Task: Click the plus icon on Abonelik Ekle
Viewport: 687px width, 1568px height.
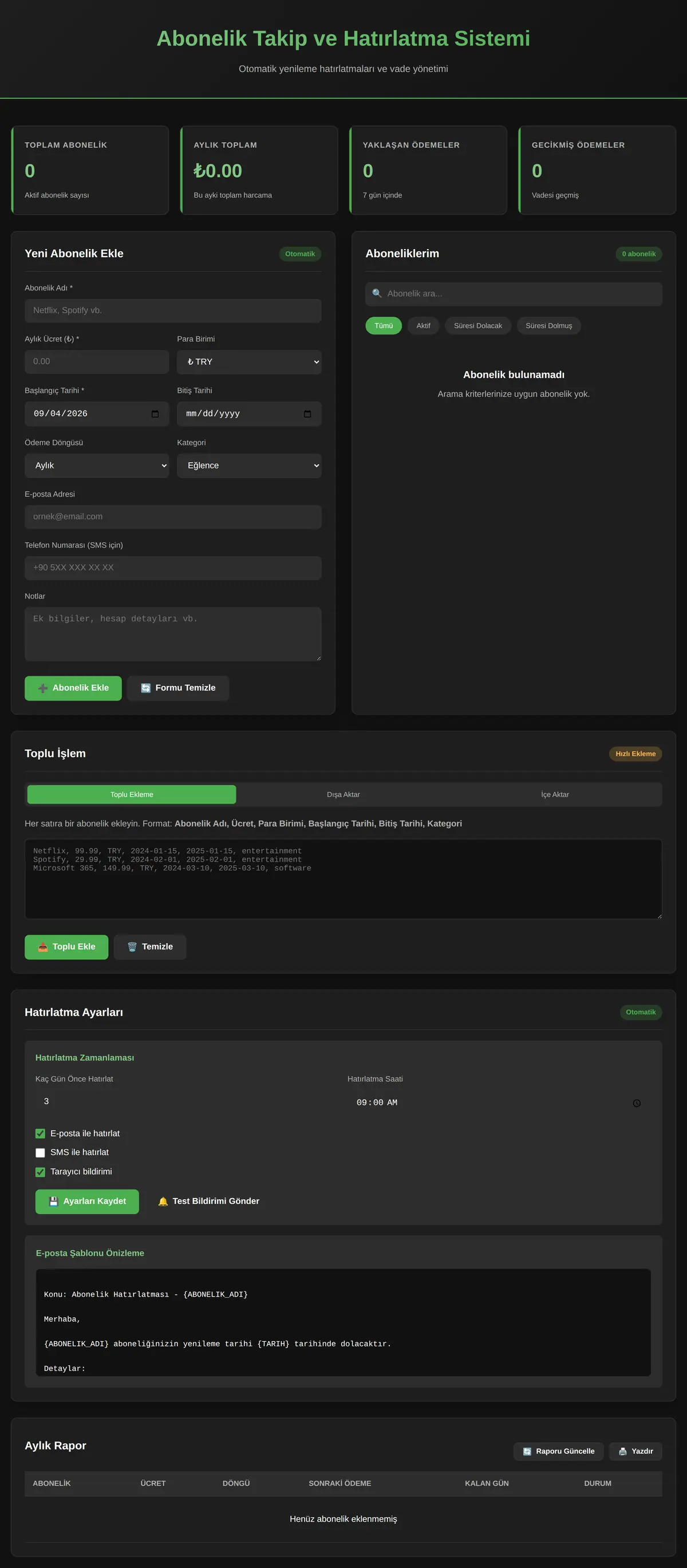Action: (42, 688)
